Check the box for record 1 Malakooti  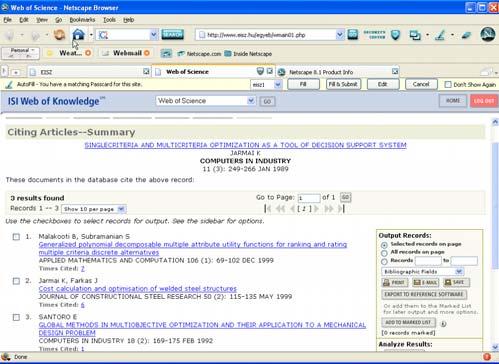(x=16, y=237)
